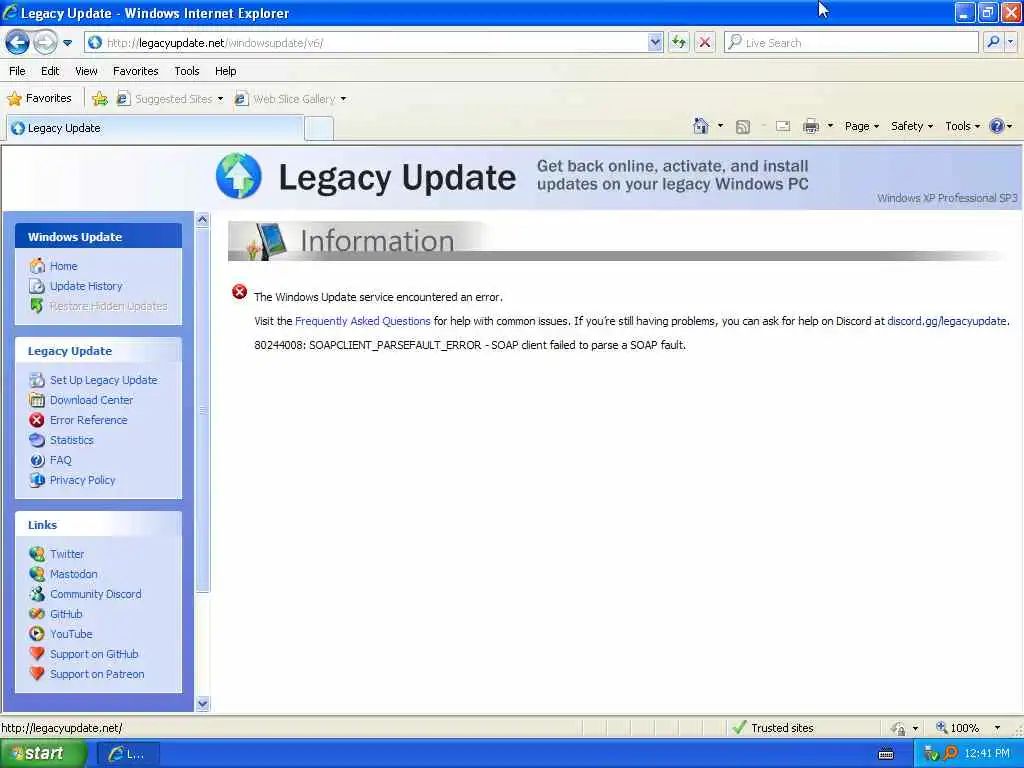Open Download Center link
Screen dimensions: 1024x768
91,400
